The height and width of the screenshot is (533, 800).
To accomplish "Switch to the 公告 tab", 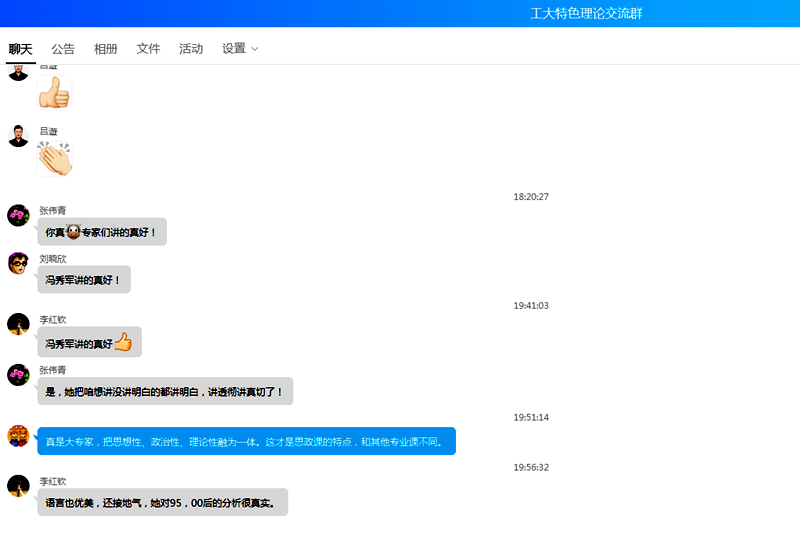I will [x=63, y=49].
